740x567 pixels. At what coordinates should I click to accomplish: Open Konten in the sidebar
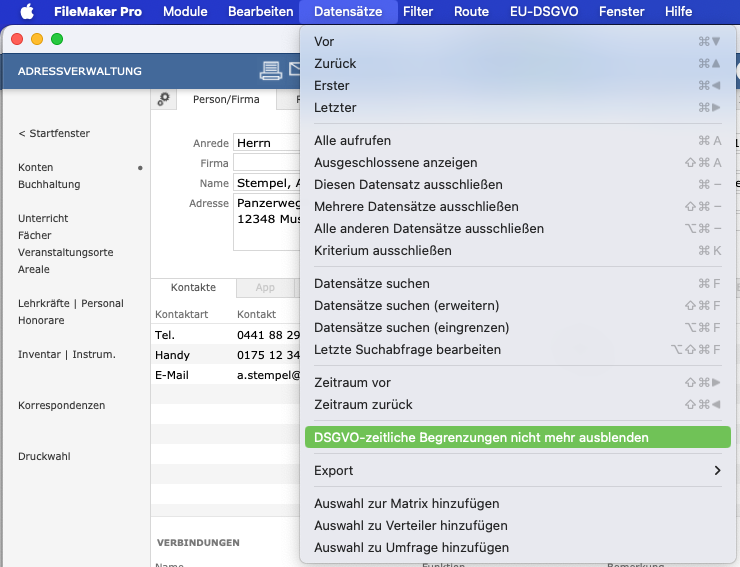coord(35,168)
